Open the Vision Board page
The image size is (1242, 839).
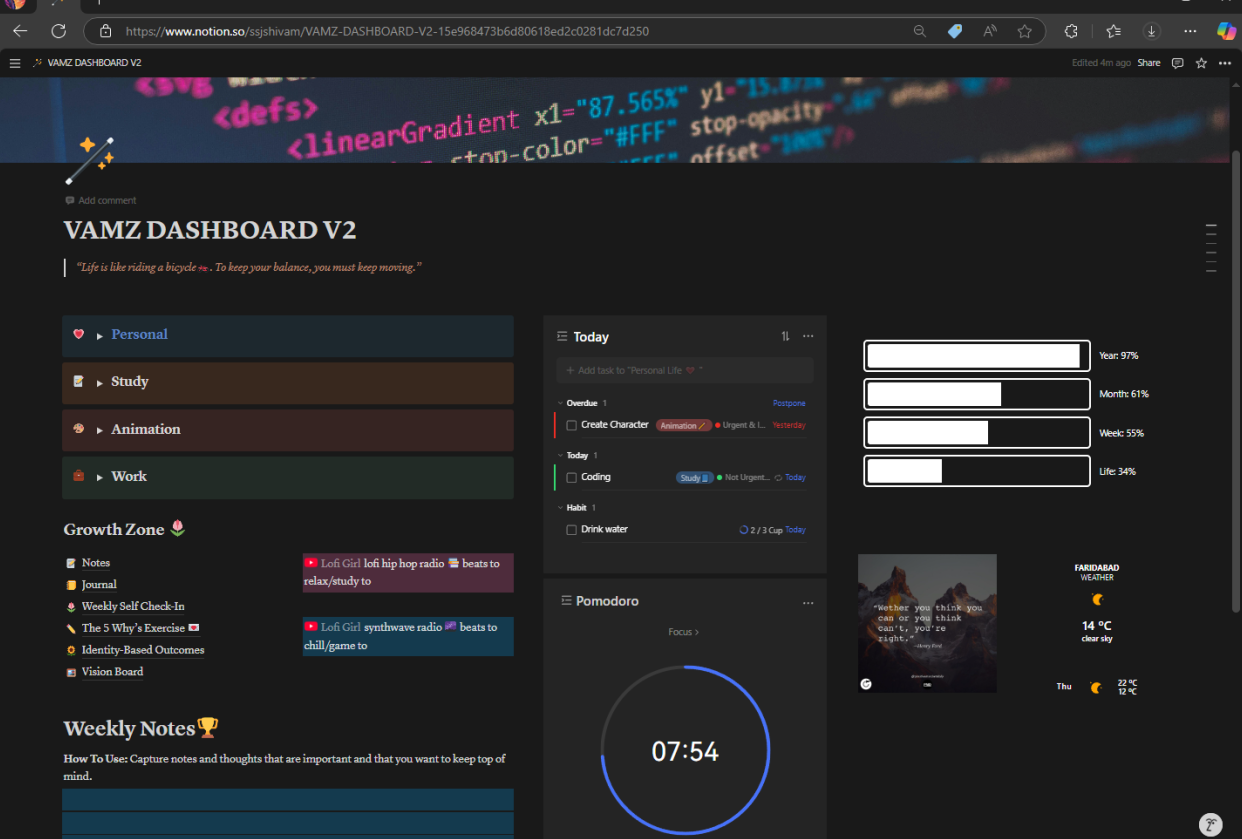[x=112, y=672]
